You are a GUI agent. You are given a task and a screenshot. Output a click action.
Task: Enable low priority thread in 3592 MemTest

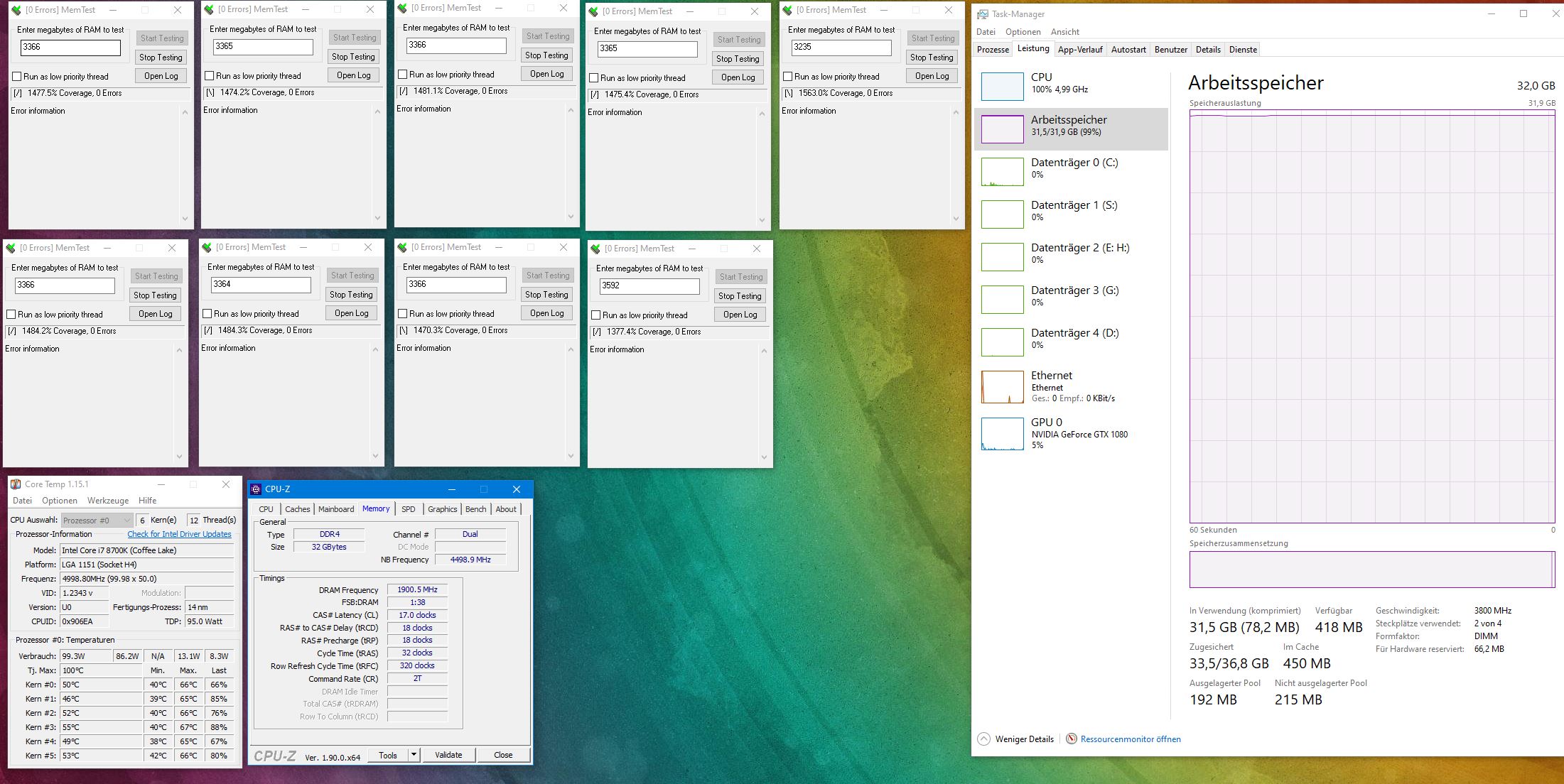tap(596, 315)
